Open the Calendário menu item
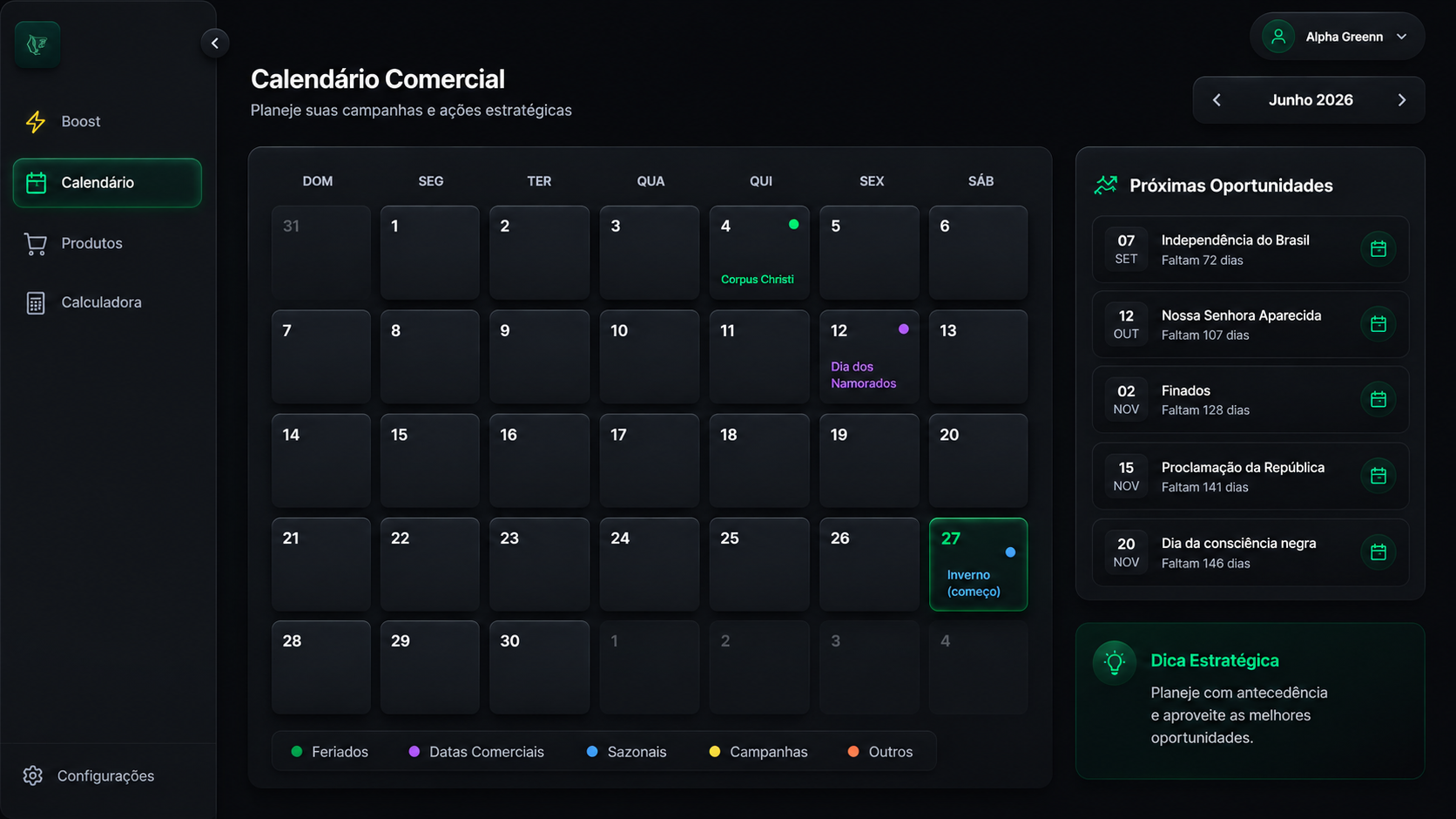Viewport: 1456px width, 819px height. 107,183
